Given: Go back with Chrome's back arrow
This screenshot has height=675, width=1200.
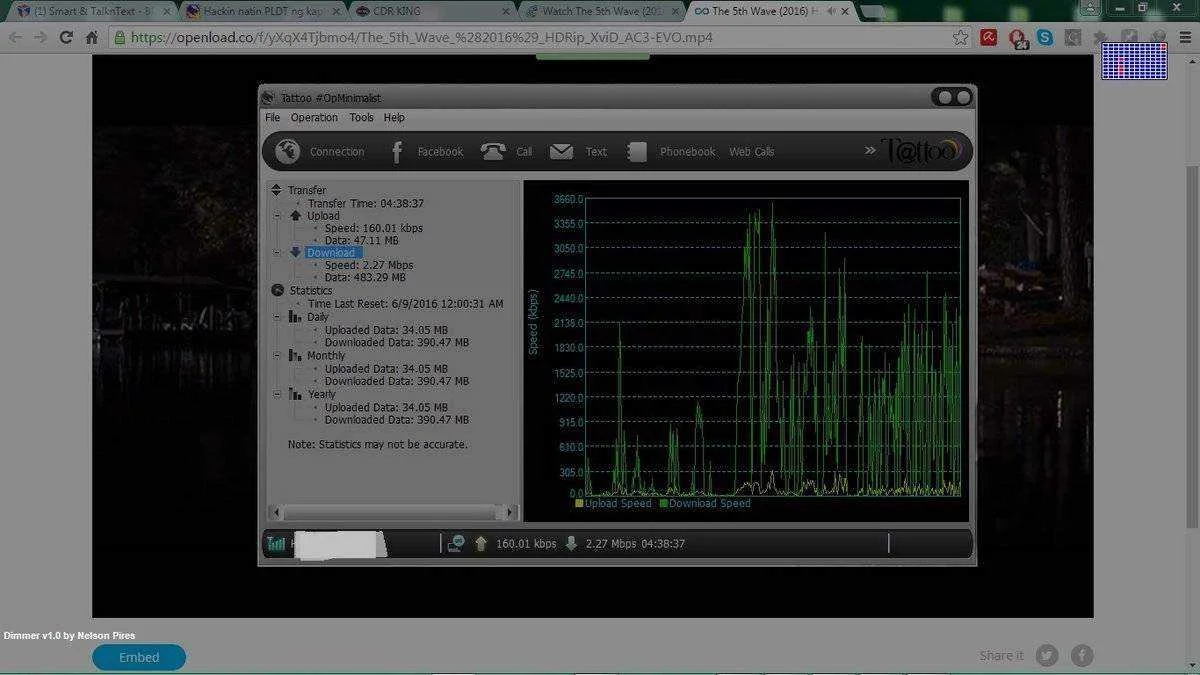Looking at the screenshot, I should (x=15, y=37).
